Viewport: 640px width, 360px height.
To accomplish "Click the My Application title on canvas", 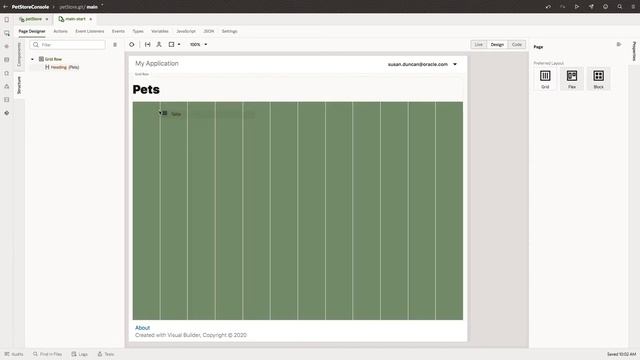I will click(157, 63).
